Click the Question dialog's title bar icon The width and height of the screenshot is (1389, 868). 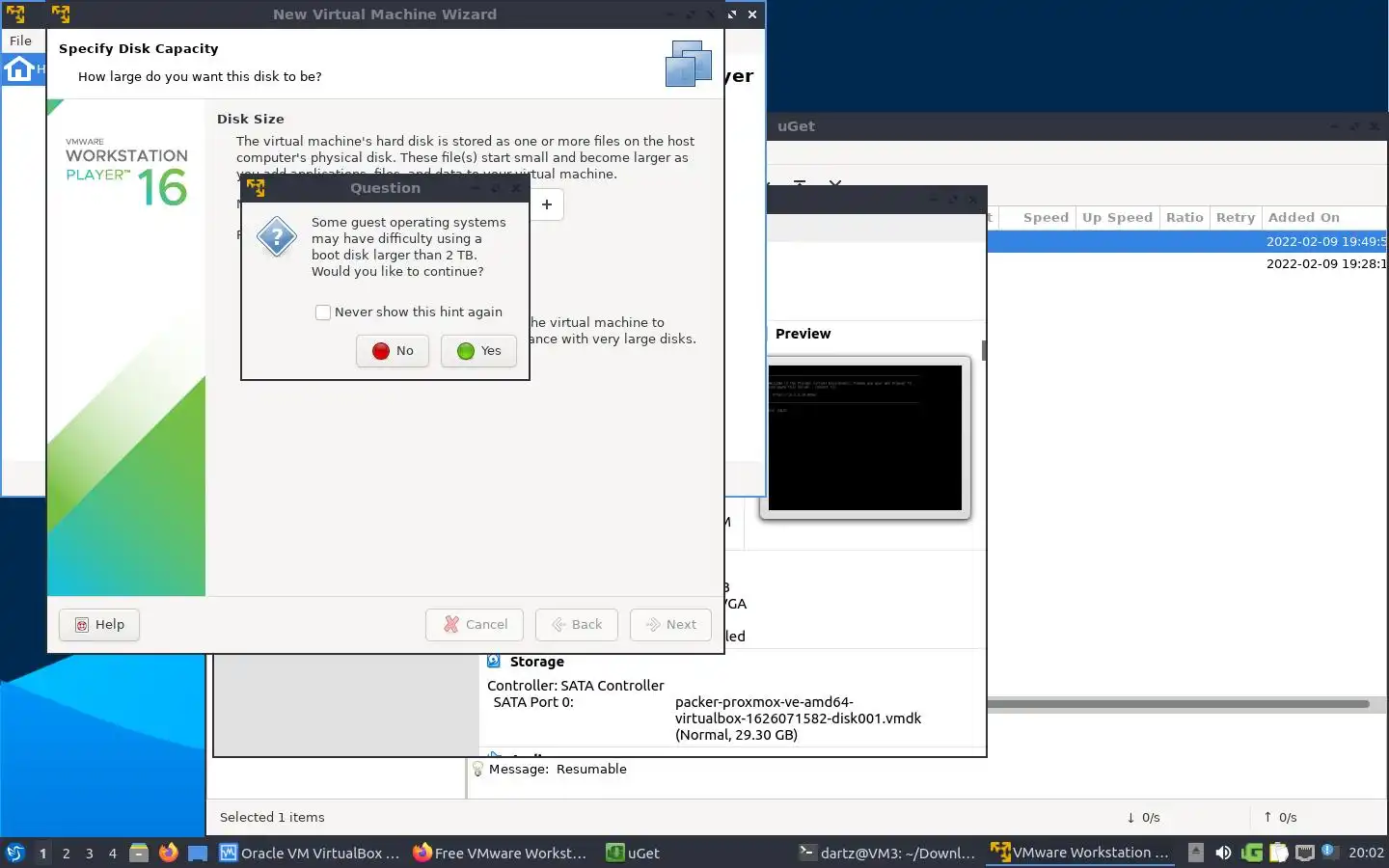[256, 188]
